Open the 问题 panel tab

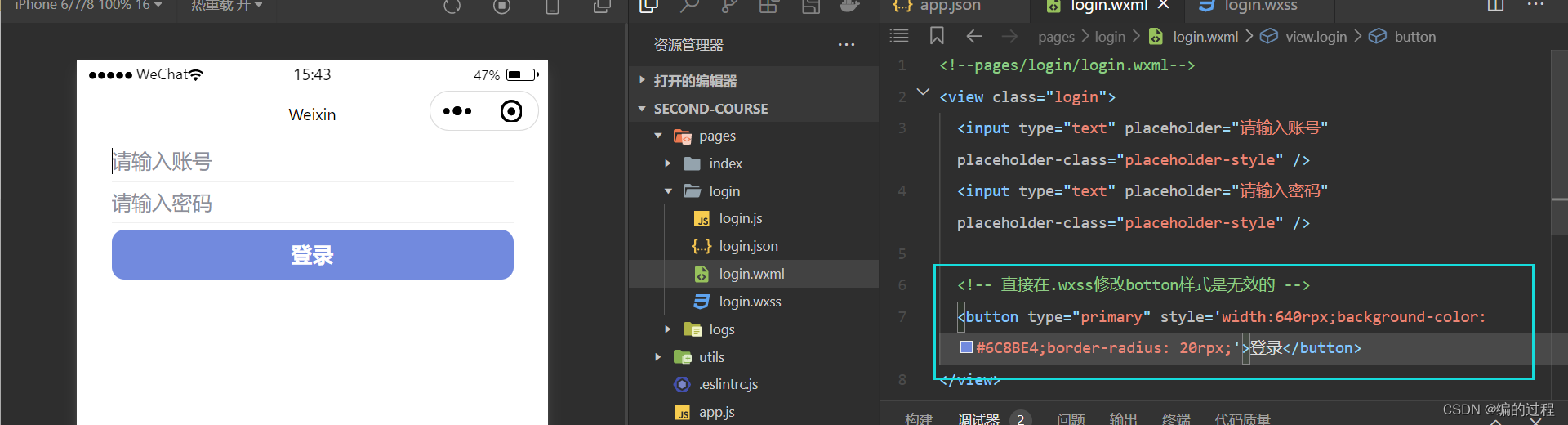(1071, 418)
